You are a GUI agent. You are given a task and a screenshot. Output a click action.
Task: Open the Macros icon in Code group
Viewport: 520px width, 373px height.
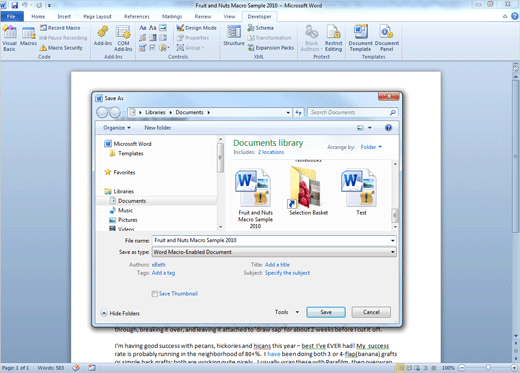click(x=28, y=36)
